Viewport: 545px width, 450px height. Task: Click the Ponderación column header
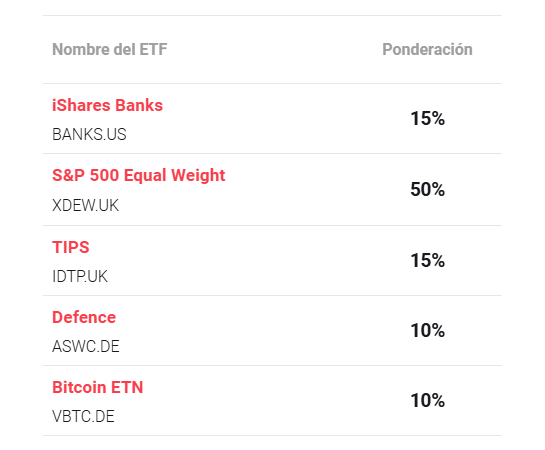428,49
